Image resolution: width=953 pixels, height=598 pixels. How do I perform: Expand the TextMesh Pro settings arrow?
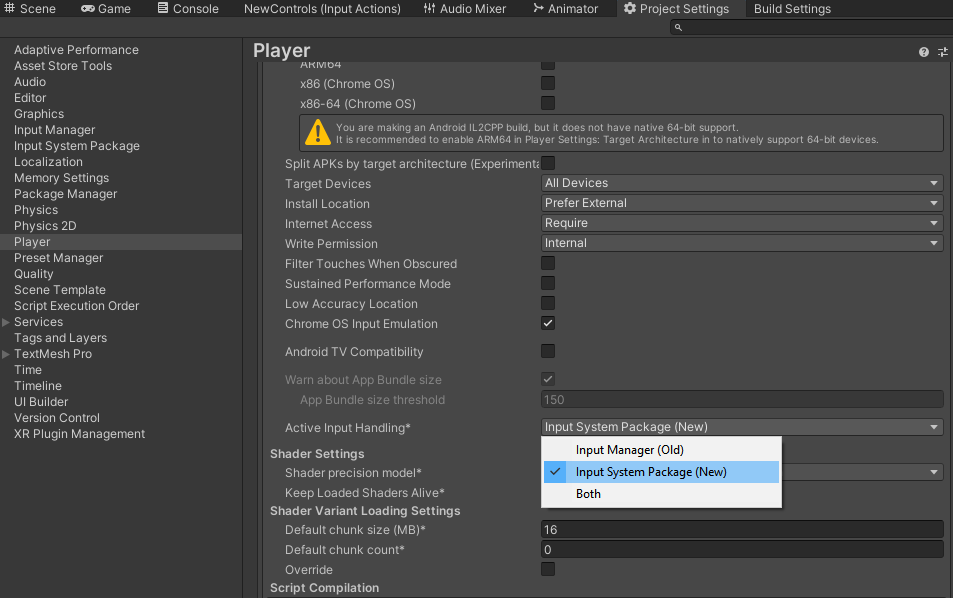6,354
